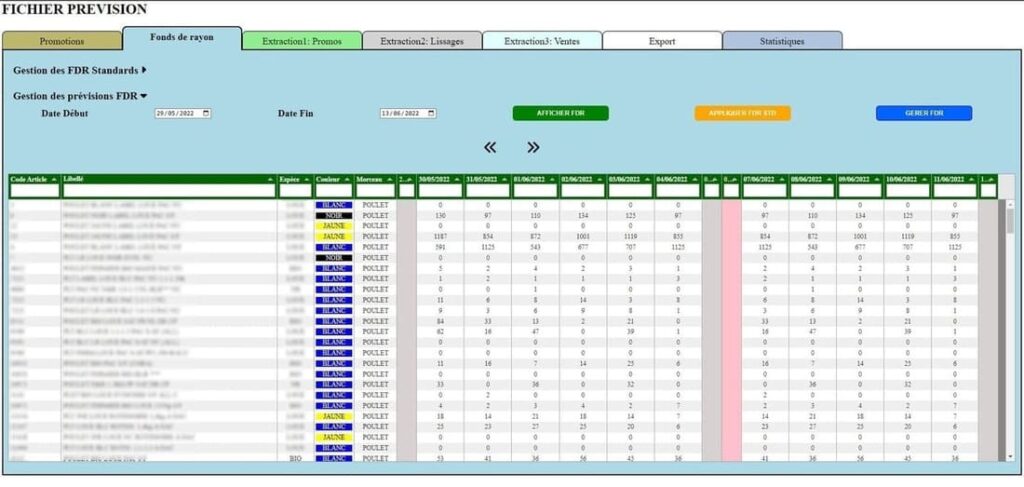This screenshot has width=1024, height=487.
Task: Click JAUNE swatch in row with 1187
Action: click(x=334, y=236)
